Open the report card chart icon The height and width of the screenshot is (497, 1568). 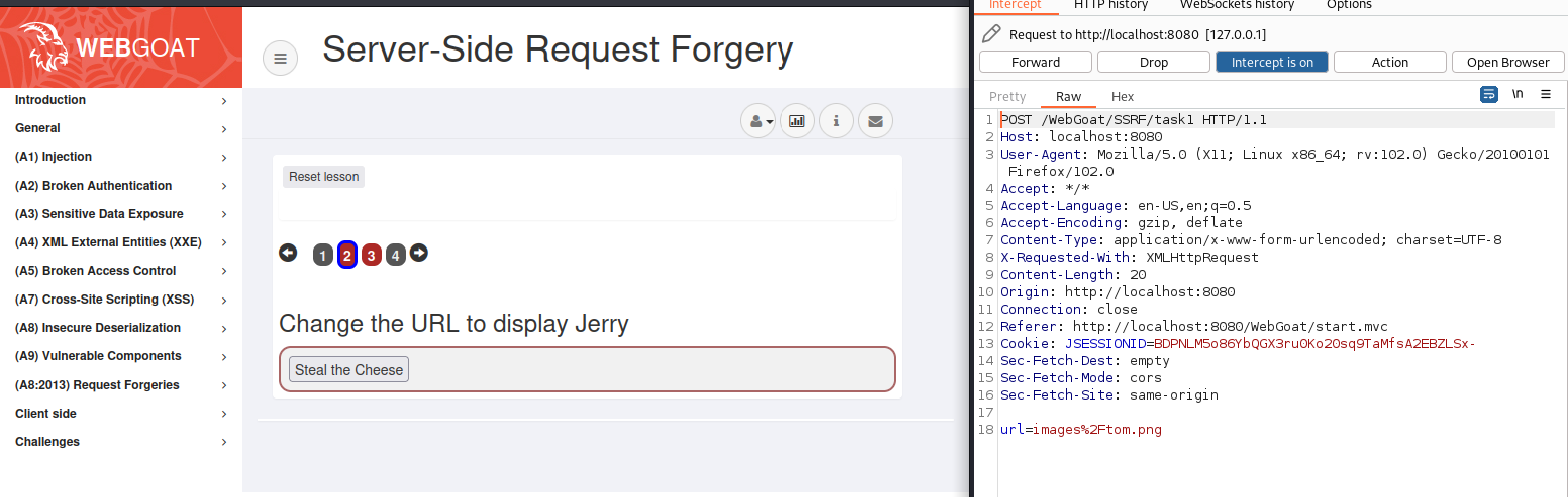[797, 121]
